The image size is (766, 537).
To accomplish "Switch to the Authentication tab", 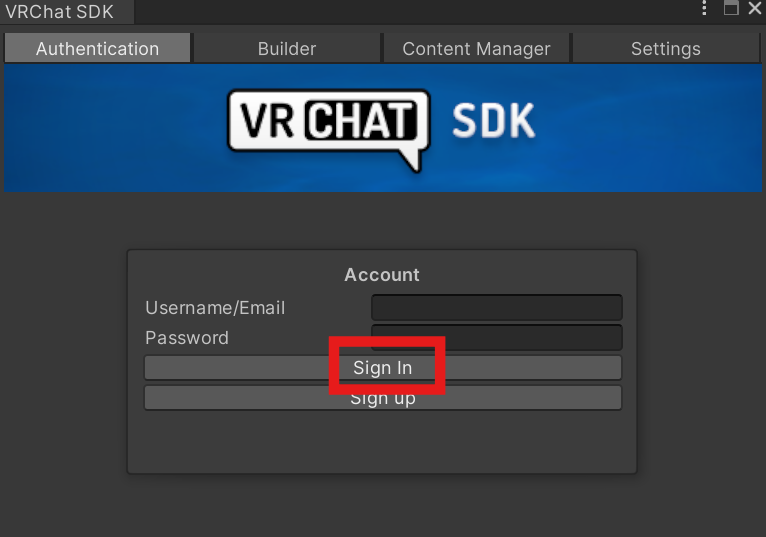I will coord(97,48).
